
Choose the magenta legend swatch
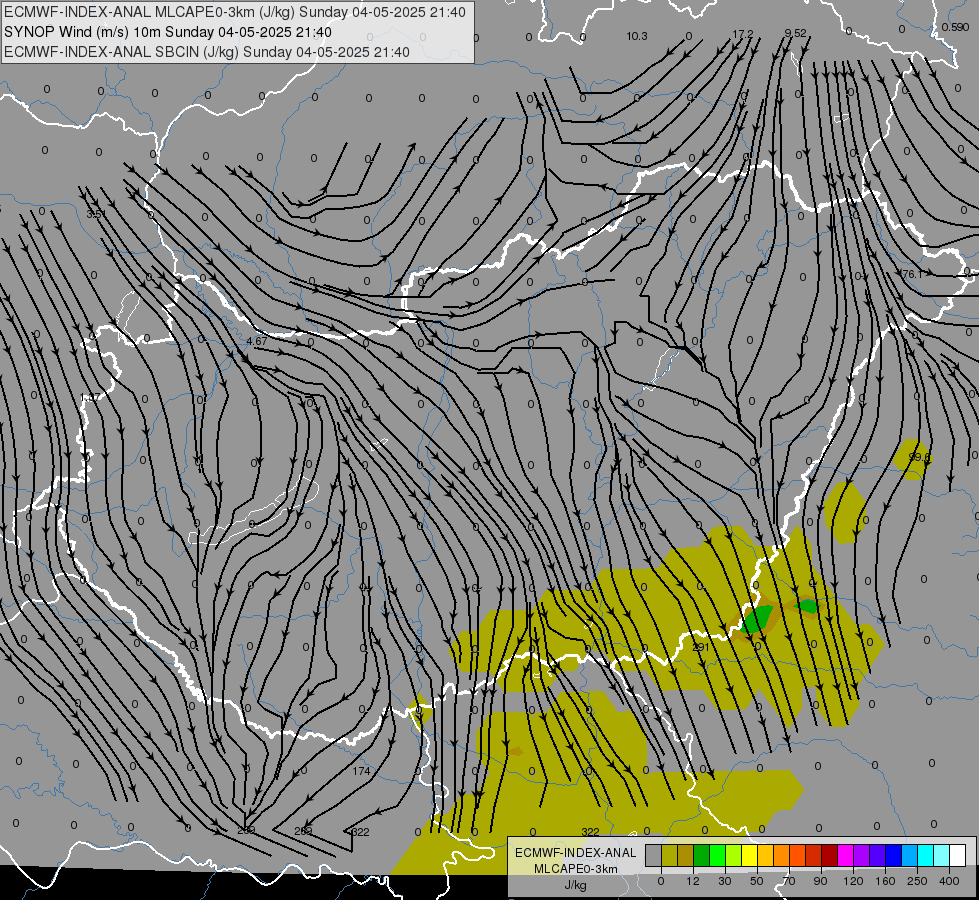pos(845,855)
